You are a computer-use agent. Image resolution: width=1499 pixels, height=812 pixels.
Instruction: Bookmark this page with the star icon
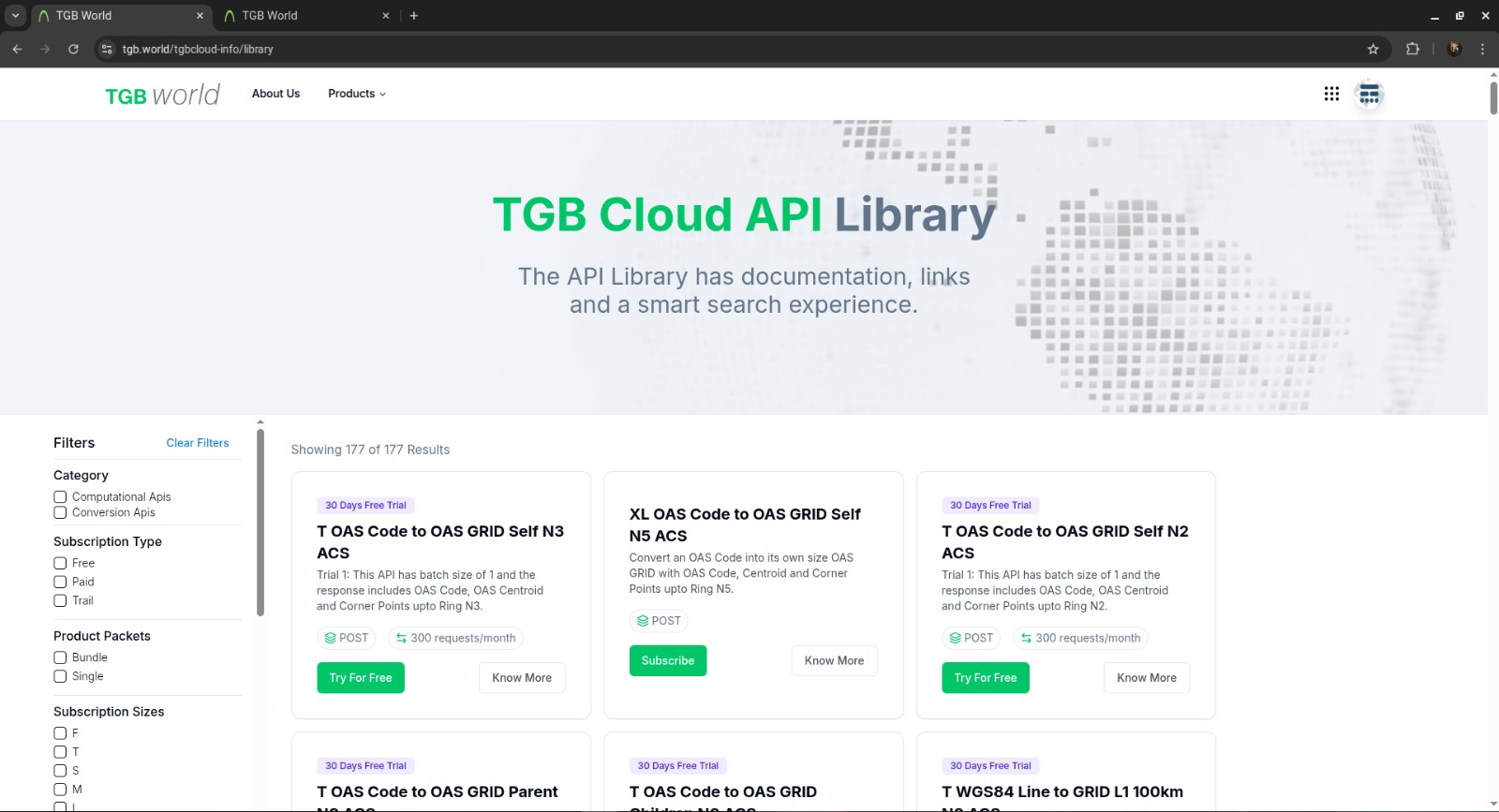click(1373, 49)
